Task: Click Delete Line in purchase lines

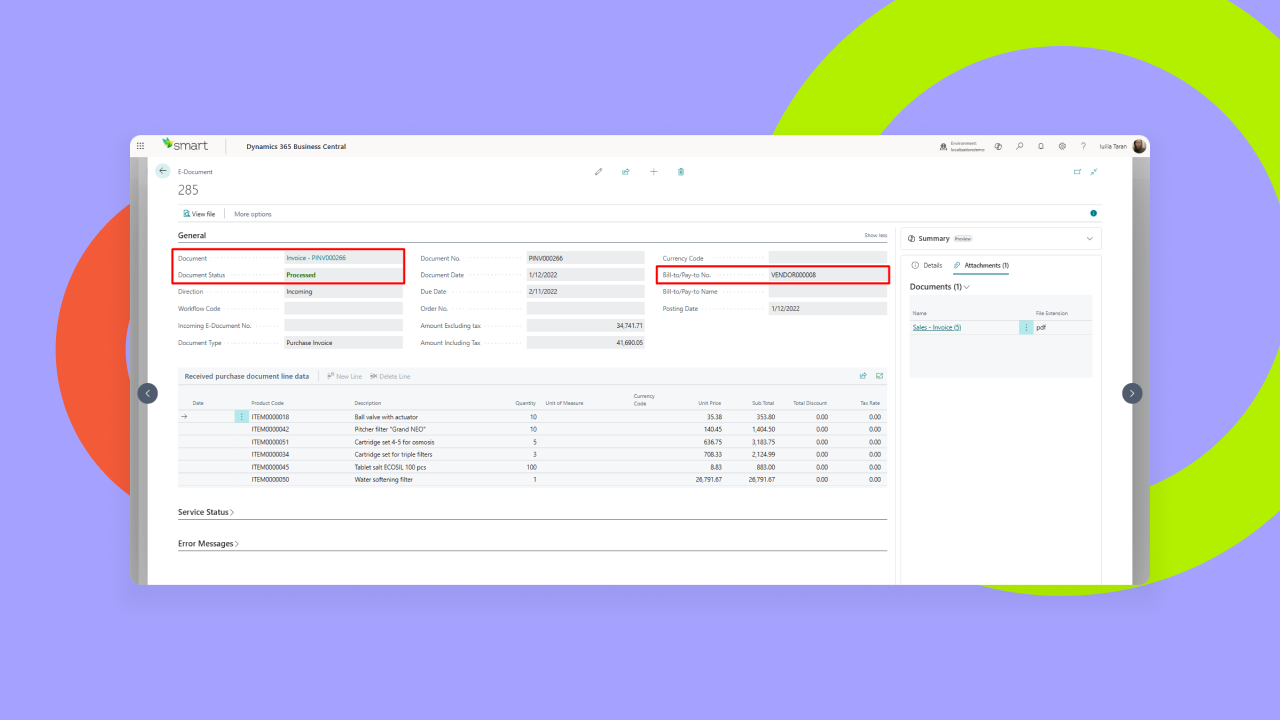Action: tap(390, 376)
